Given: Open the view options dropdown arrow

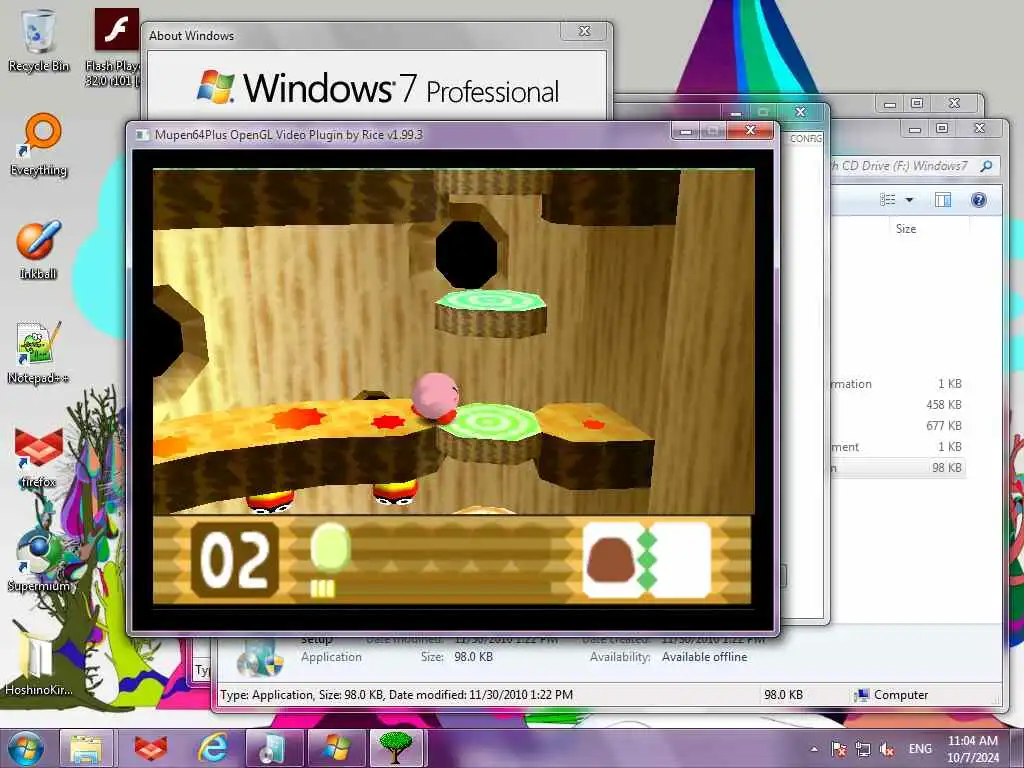Looking at the screenshot, I should coord(909,200).
